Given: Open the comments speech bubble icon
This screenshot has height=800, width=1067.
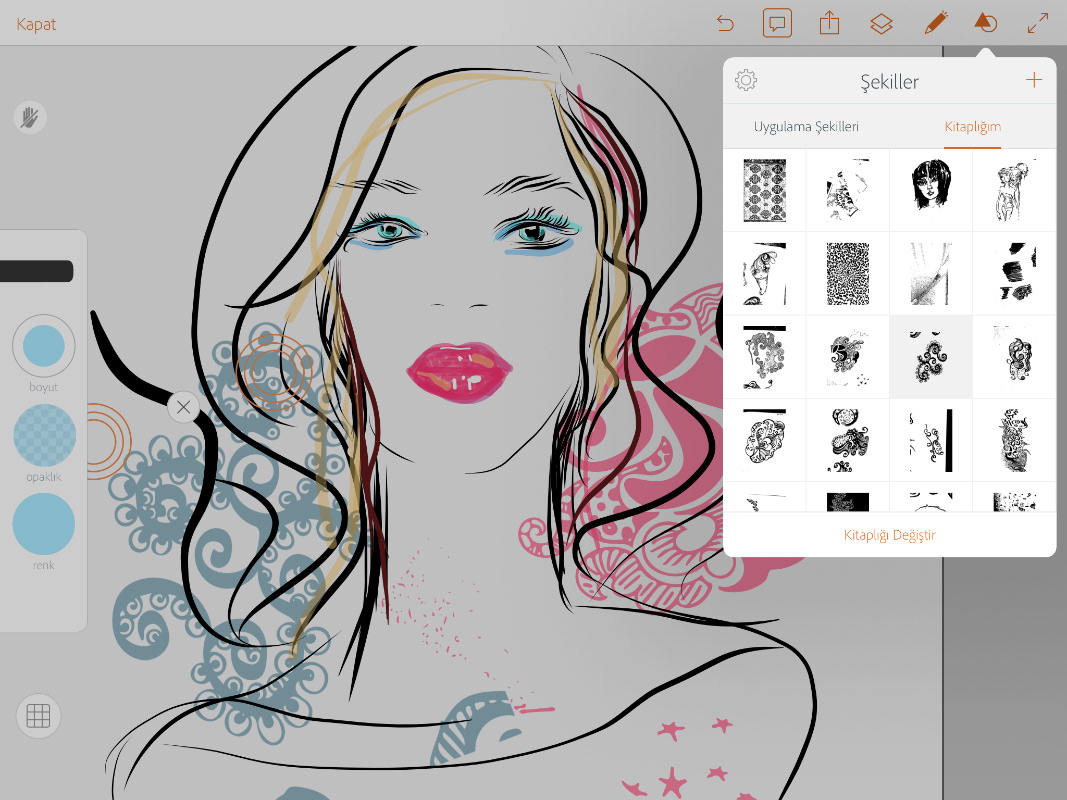Looking at the screenshot, I should [777, 24].
